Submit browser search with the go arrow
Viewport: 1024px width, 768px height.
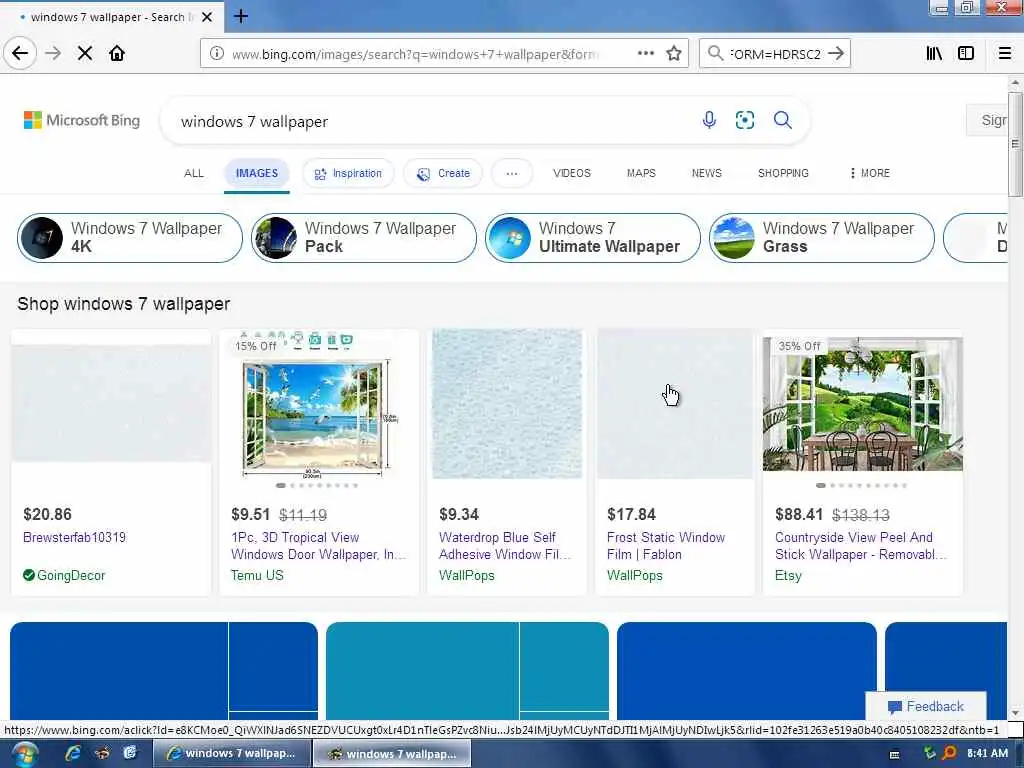(836, 53)
